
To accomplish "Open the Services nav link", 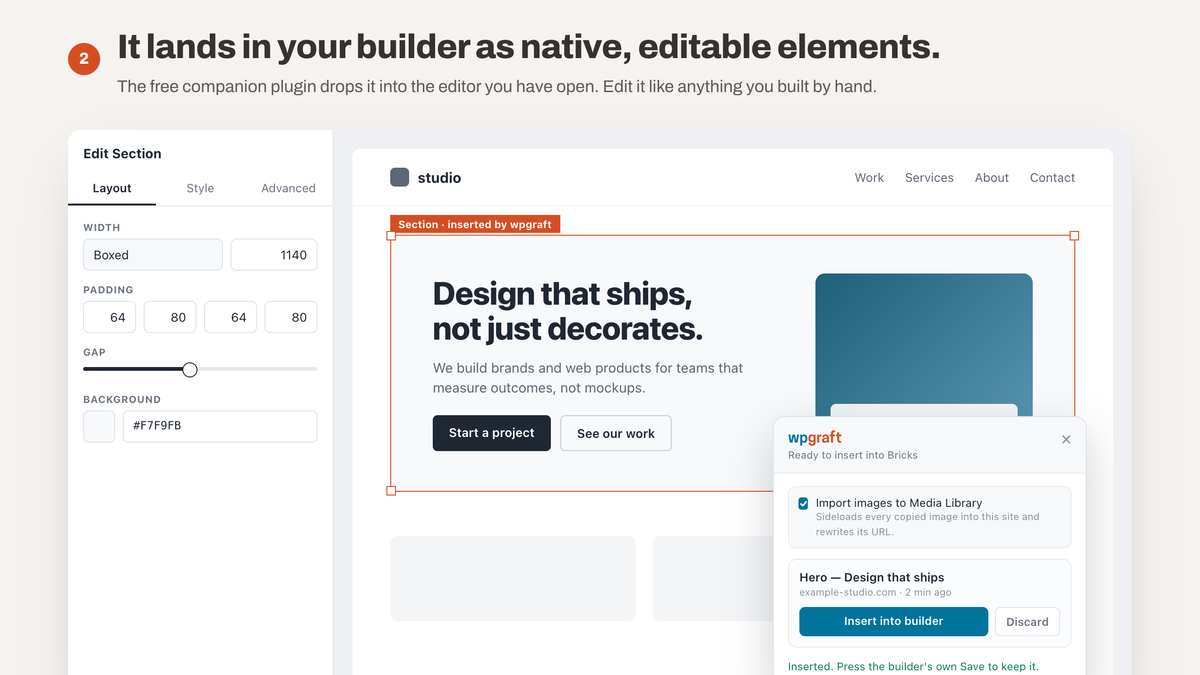I will 929,178.
